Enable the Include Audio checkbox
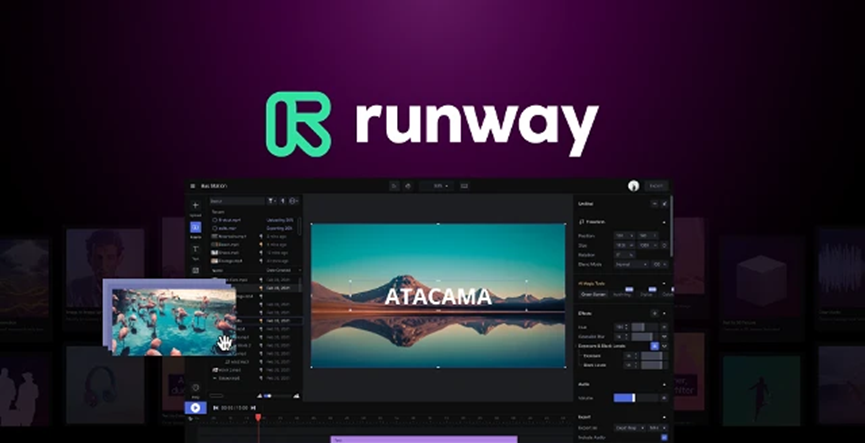 pos(664,437)
